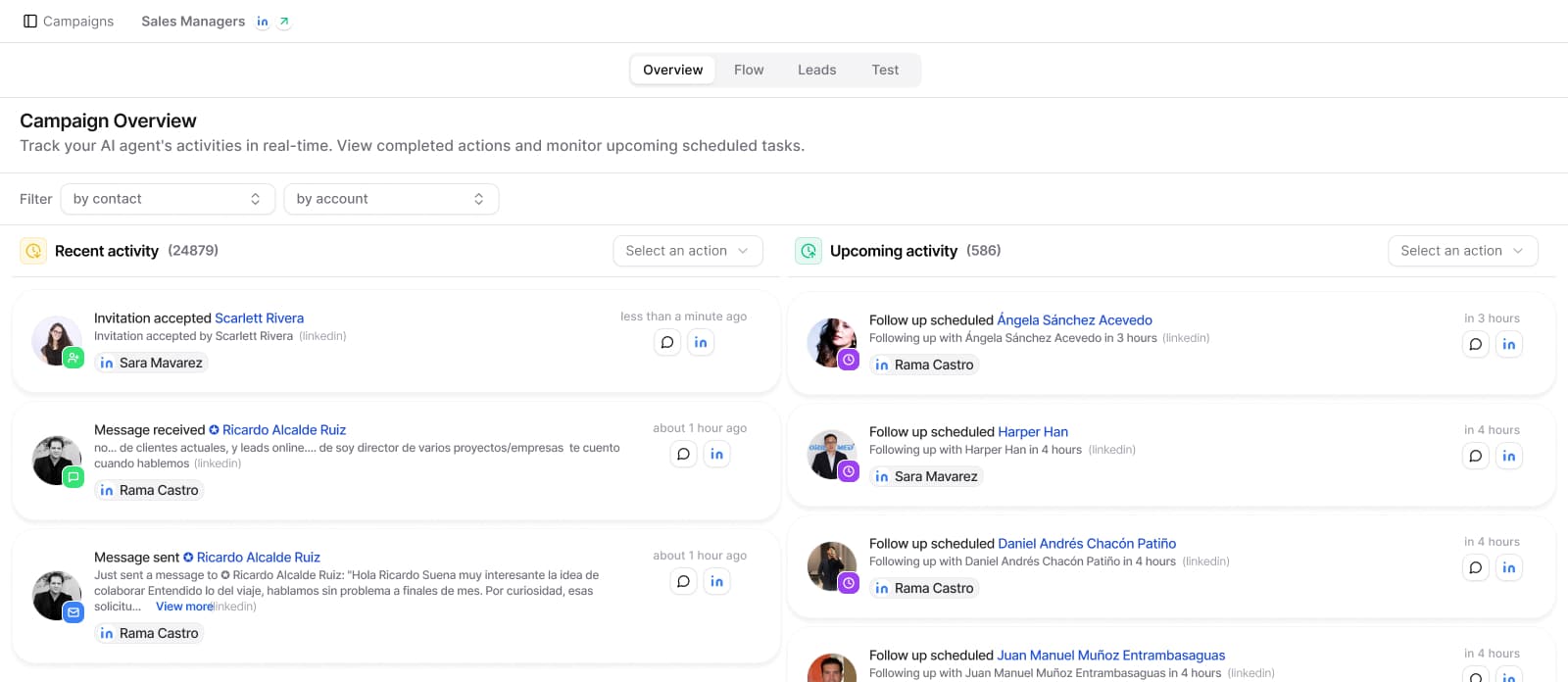Click Ricardo Alcalde Ruiz avatar in Message received
1568x682 pixels.
click(x=56, y=460)
